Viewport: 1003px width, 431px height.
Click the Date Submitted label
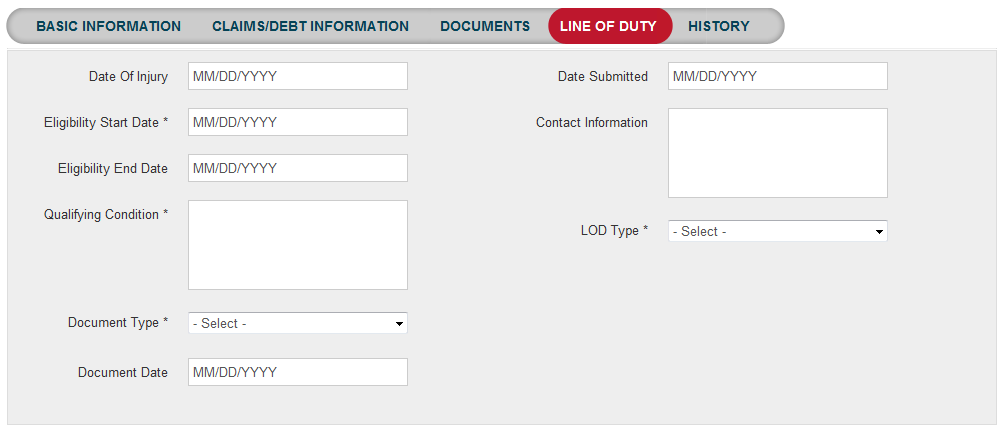[602, 76]
